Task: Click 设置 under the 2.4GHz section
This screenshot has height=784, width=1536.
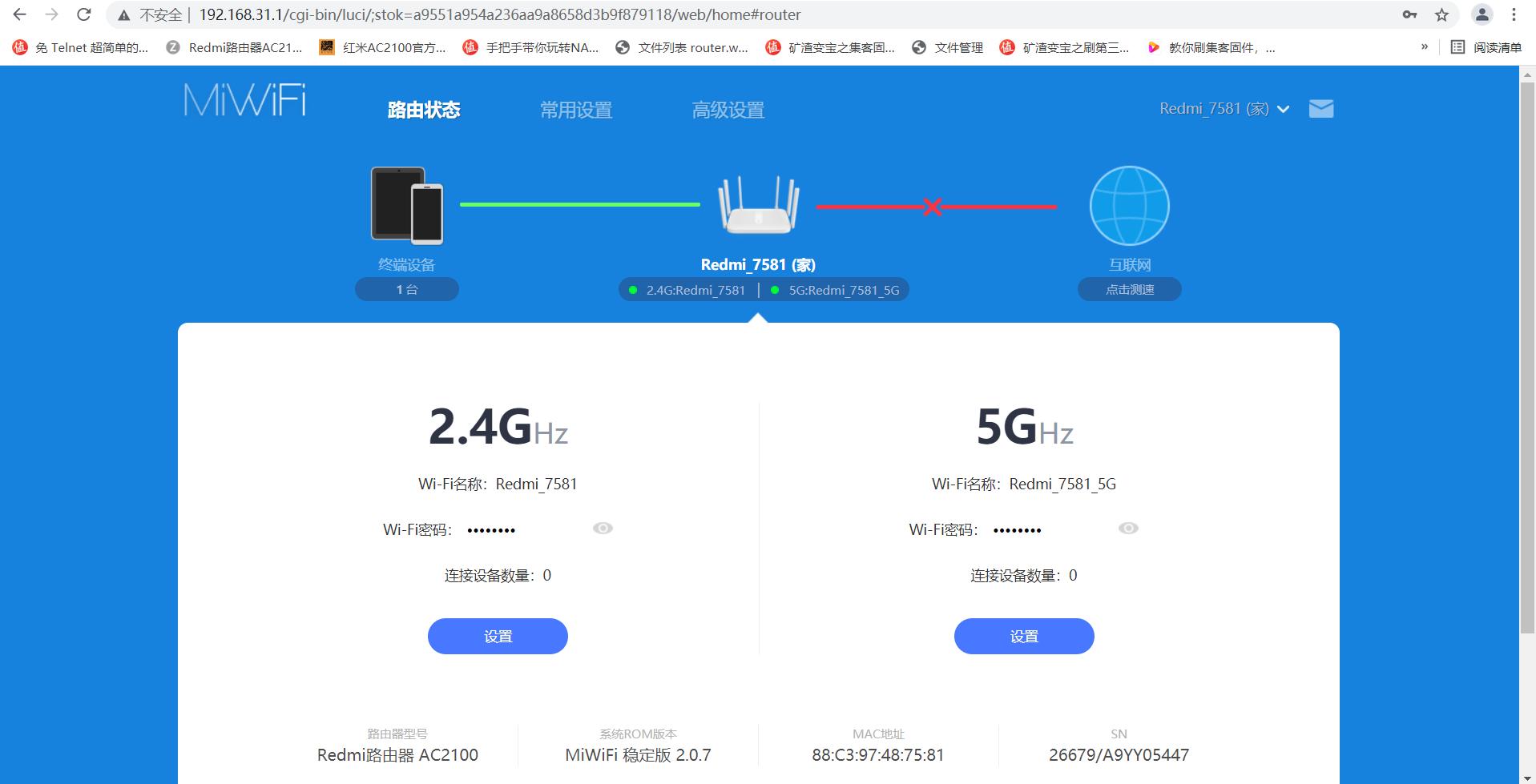Action: 498,636
